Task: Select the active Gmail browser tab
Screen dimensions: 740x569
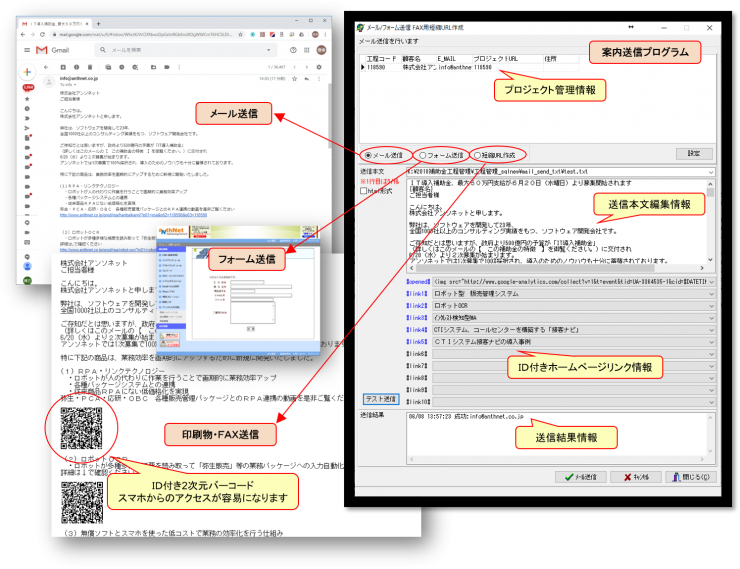Action: [x=55, y=23]
